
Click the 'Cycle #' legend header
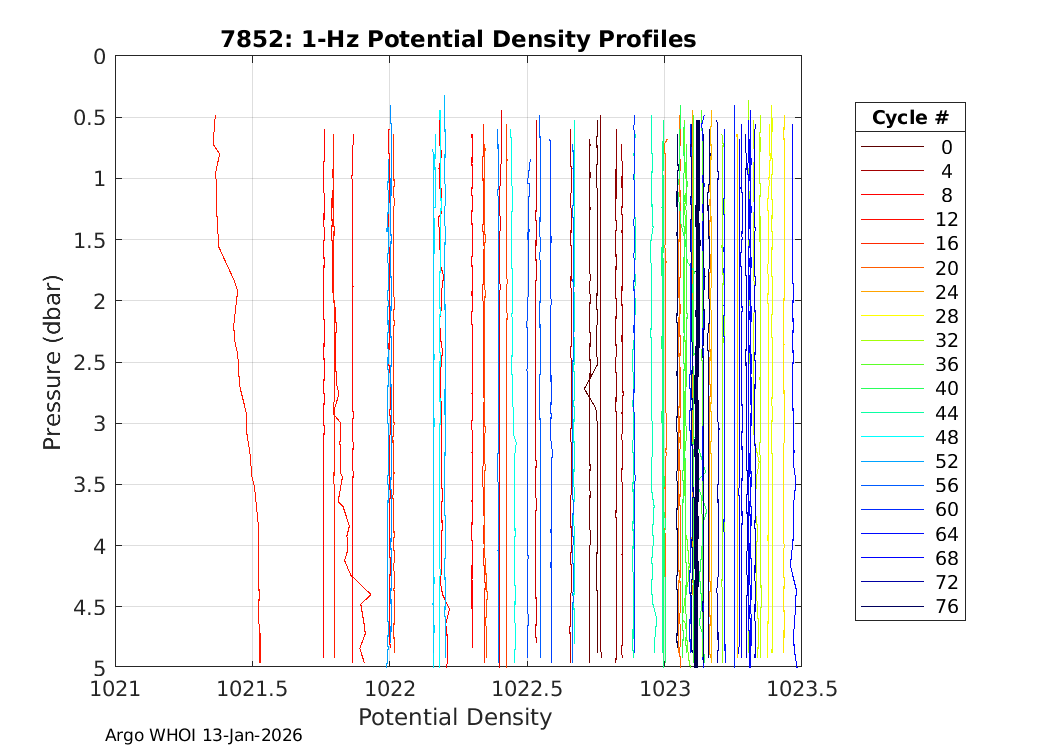910,117
